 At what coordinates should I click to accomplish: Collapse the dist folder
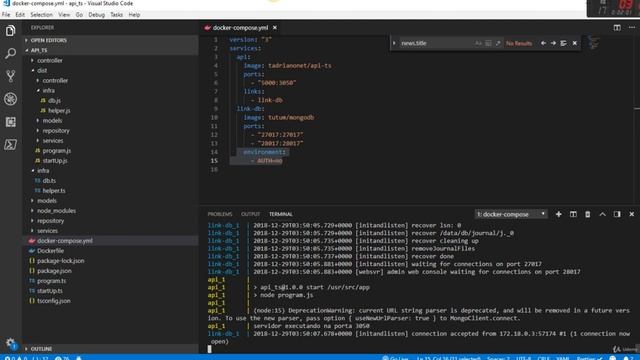[x=110, y=70]
